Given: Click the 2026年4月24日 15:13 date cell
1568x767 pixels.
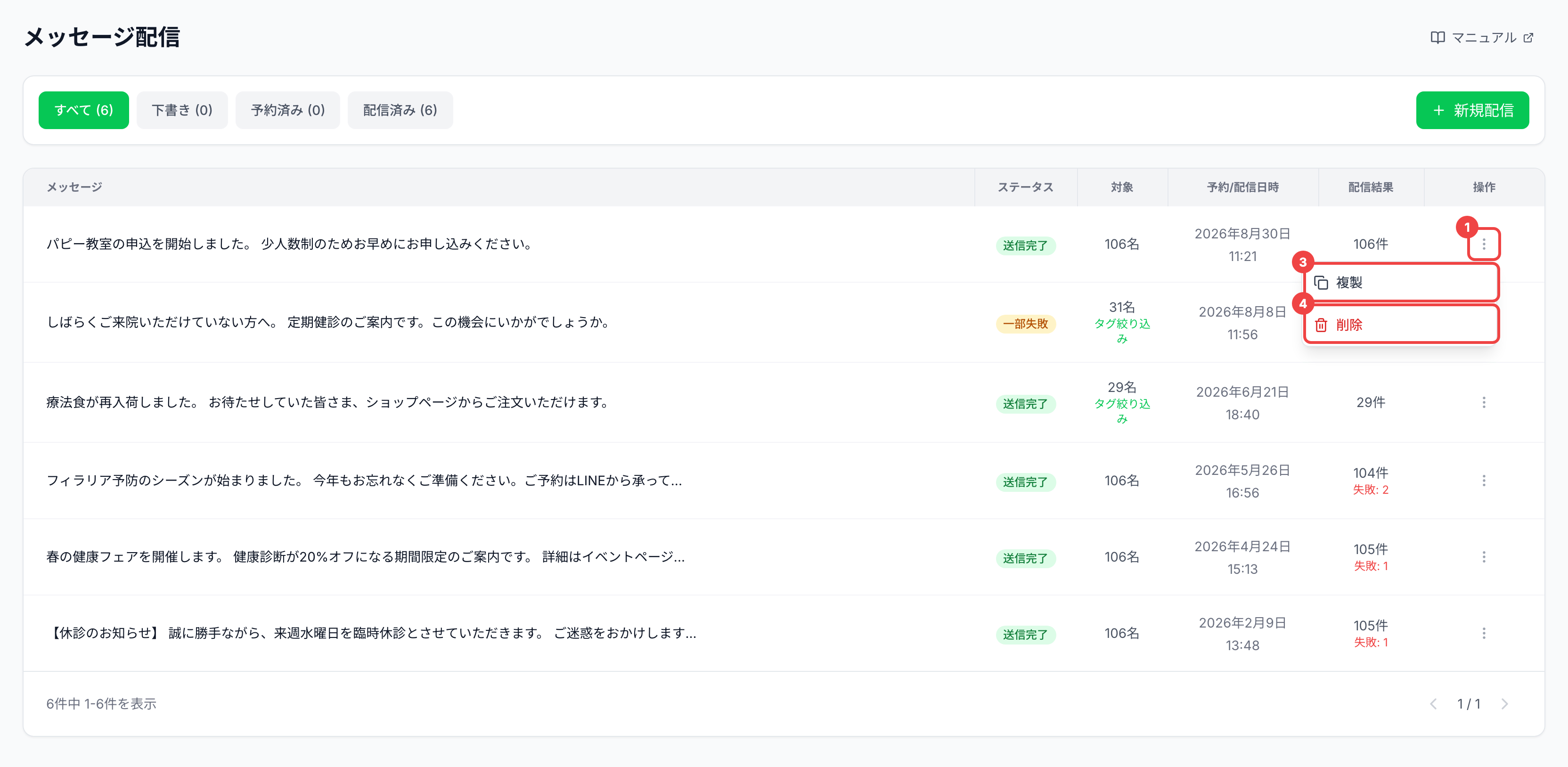Looking at the screenshot, I should [1242, 558].
